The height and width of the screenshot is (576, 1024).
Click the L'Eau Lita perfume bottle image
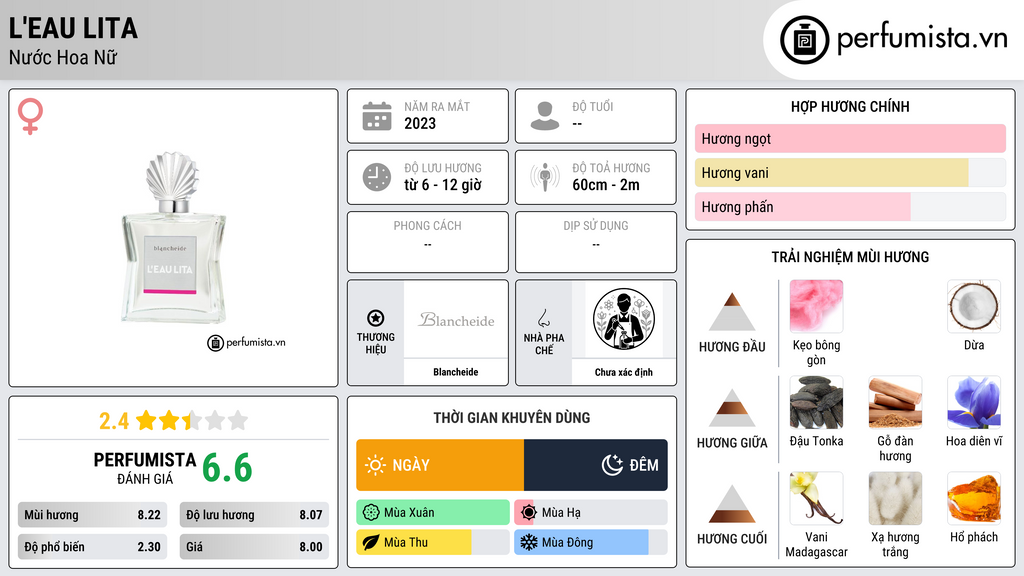pos(173,238)
